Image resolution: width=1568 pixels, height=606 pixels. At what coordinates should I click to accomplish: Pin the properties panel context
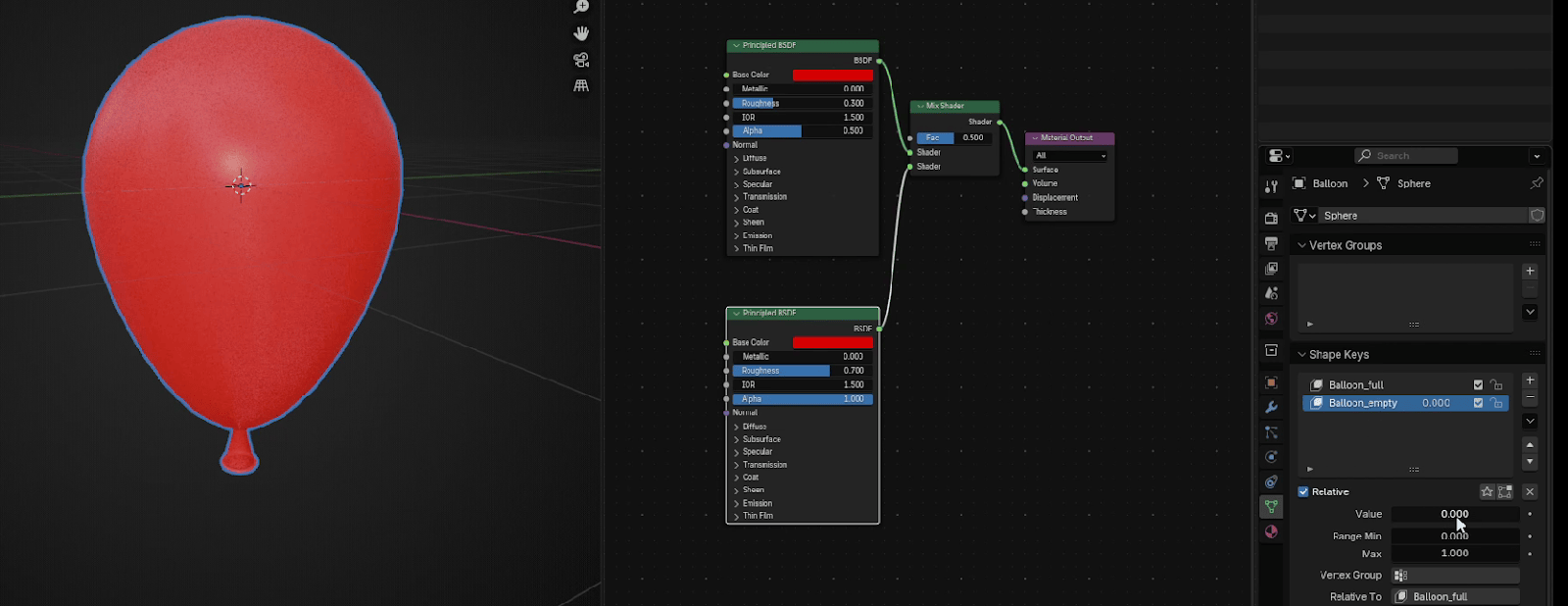coord(1536,183)
